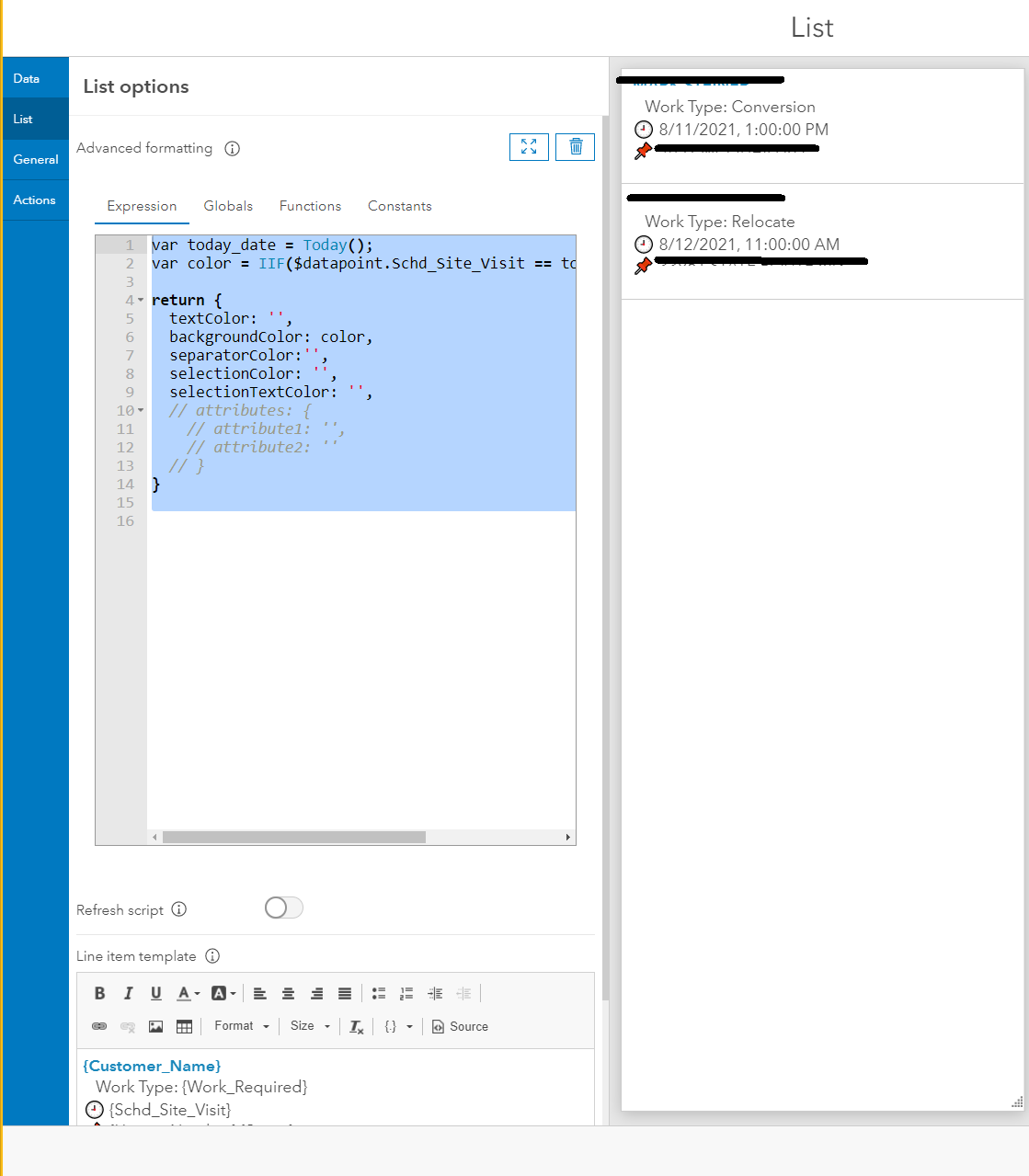Viewport: 1029px width, 1176px height.
Task: Click the unlink icon
Action: 128,1026
